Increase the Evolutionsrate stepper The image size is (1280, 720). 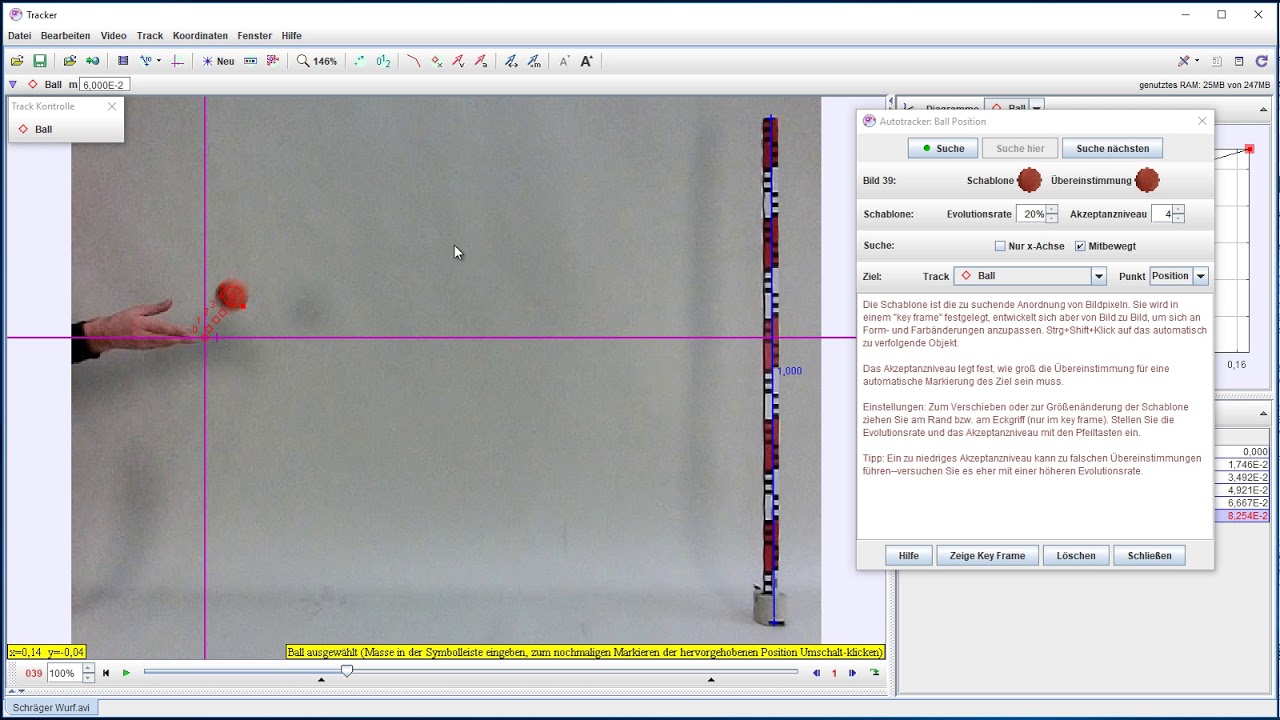tap(1051, 210)
